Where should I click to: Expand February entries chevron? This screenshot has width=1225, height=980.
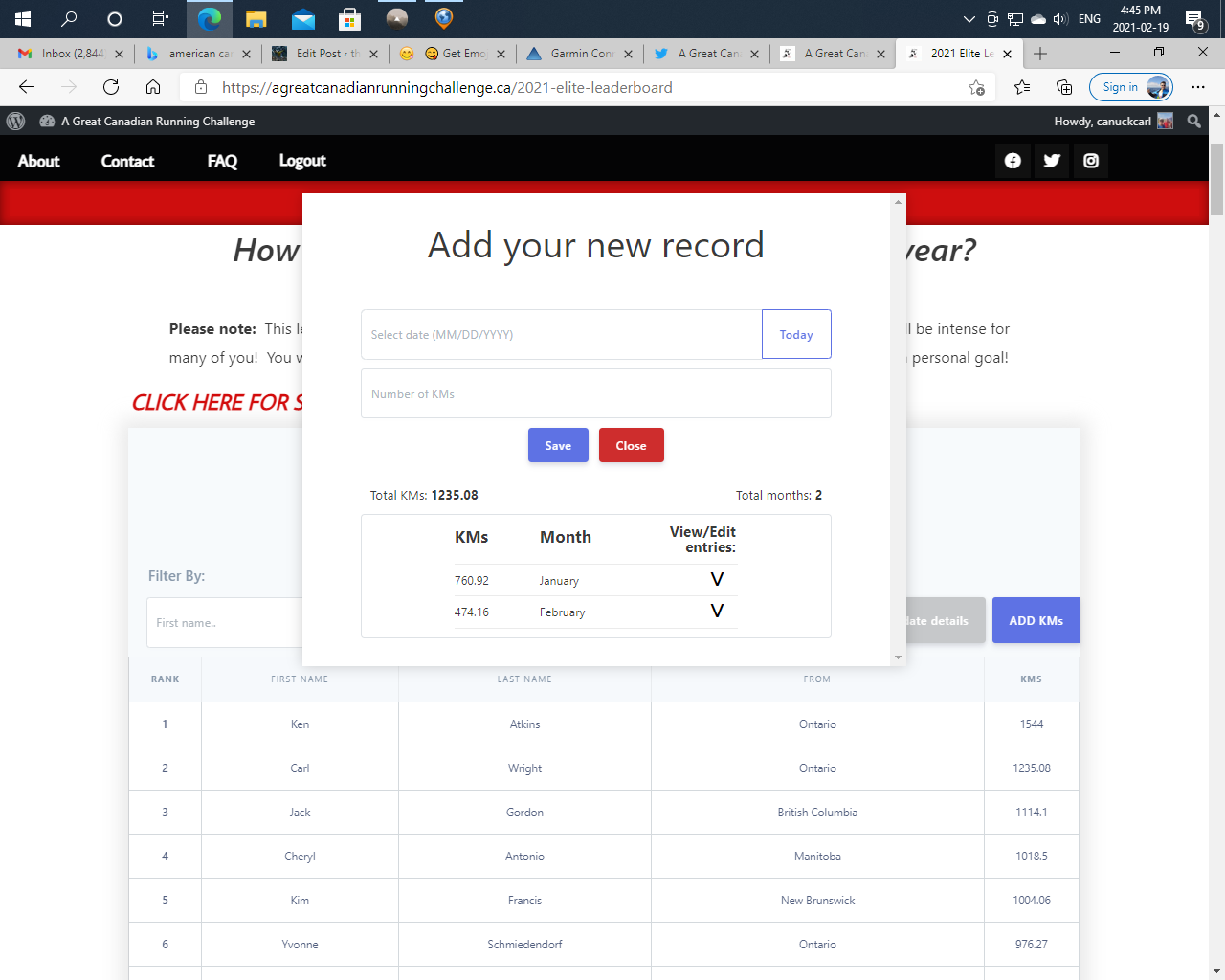coord(717,612)
